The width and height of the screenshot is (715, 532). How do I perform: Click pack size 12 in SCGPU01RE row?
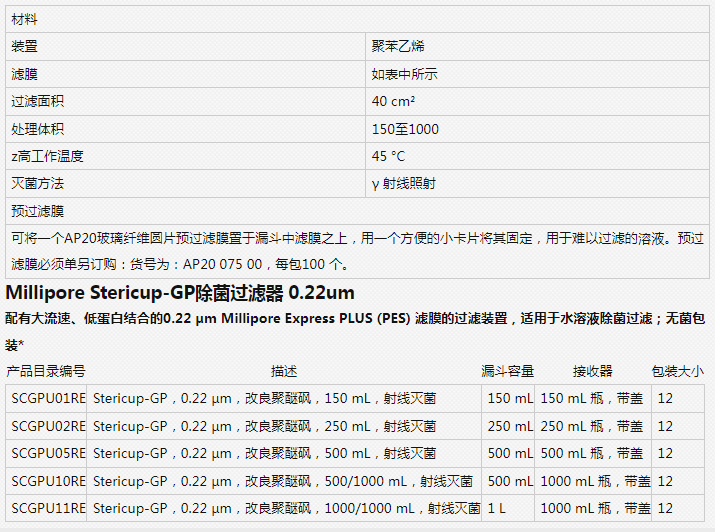click(678, 398)
